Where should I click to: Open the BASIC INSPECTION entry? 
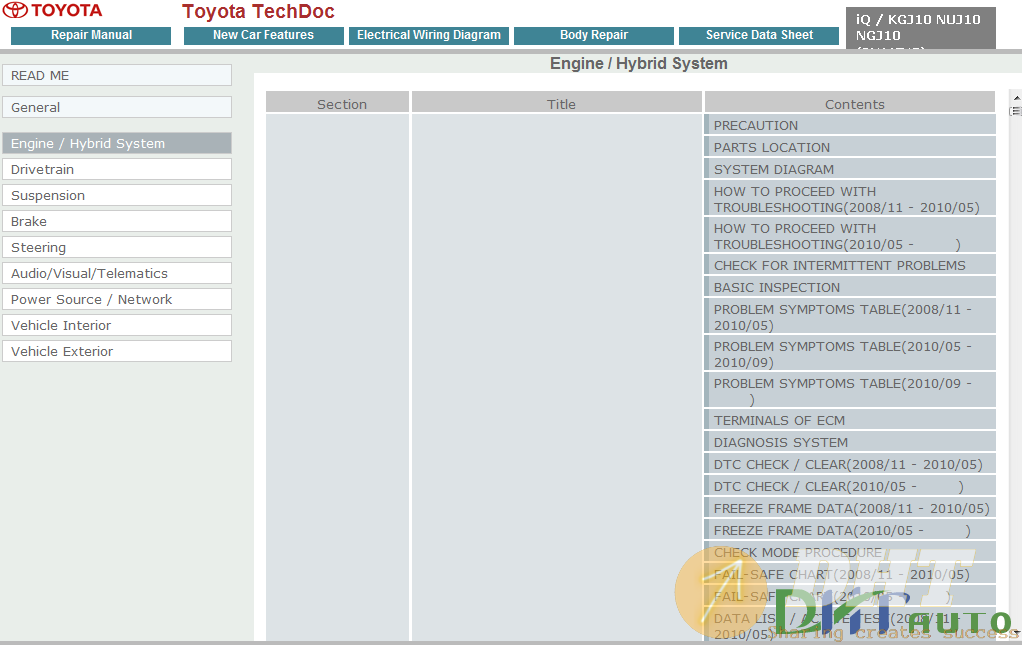(x=850, y=287)
